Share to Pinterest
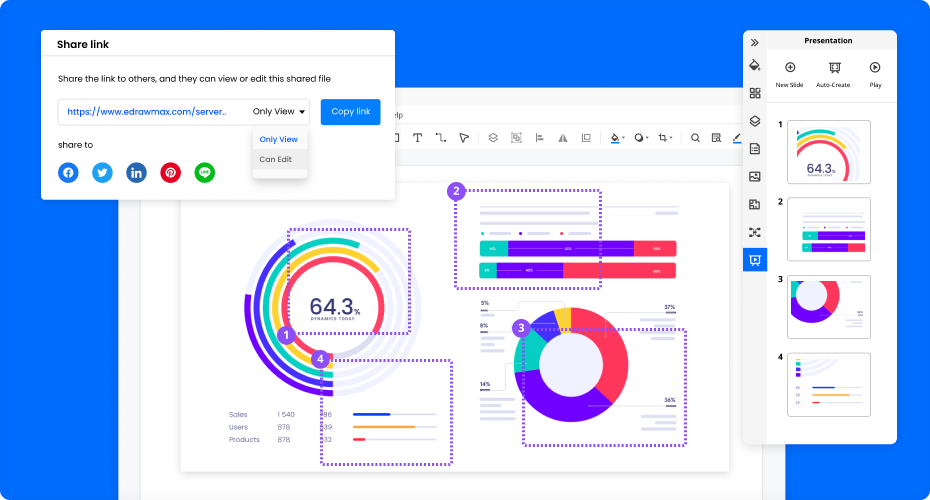This screenshot has width=930, height=500. click(171, 172)
